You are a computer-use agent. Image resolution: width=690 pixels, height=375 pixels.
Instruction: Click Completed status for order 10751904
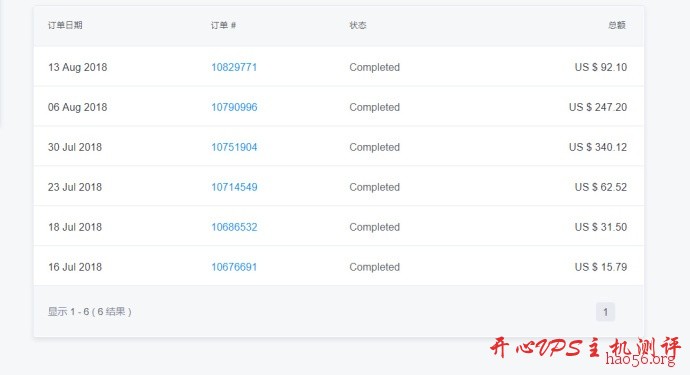[x=374, y=147]
